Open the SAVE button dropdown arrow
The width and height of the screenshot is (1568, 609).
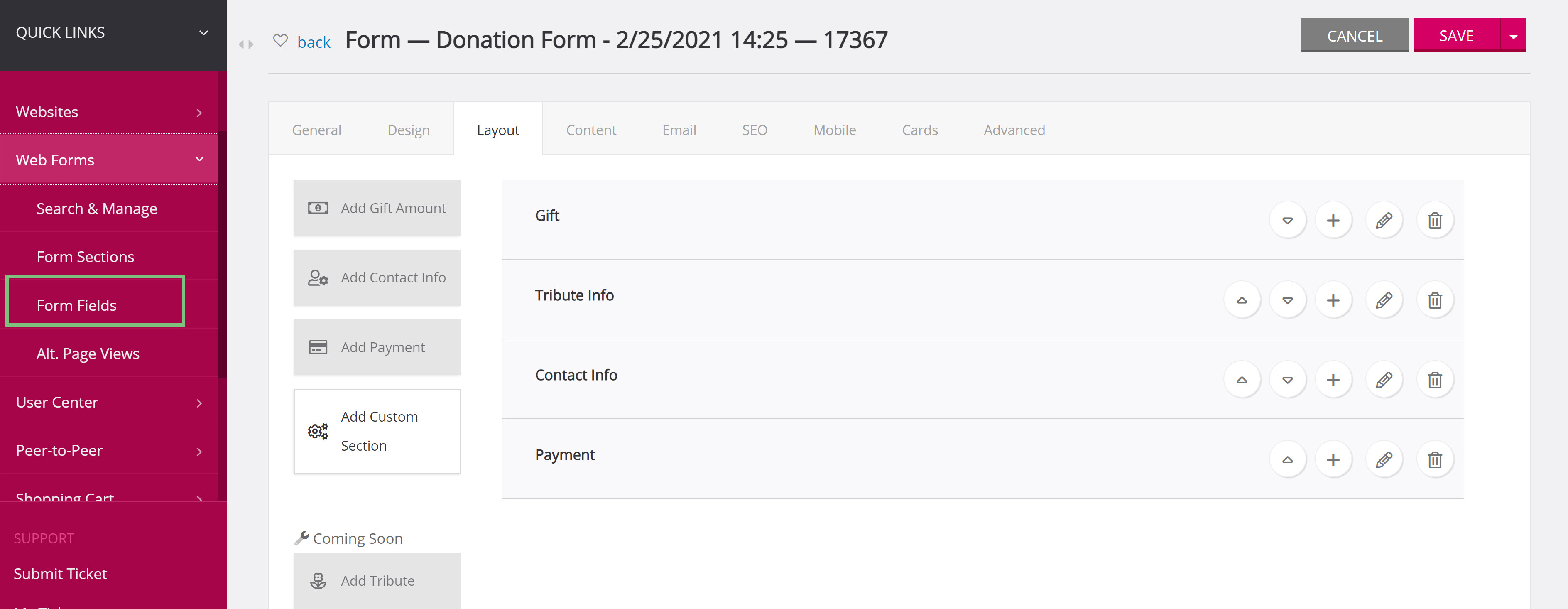point(1513,35)
